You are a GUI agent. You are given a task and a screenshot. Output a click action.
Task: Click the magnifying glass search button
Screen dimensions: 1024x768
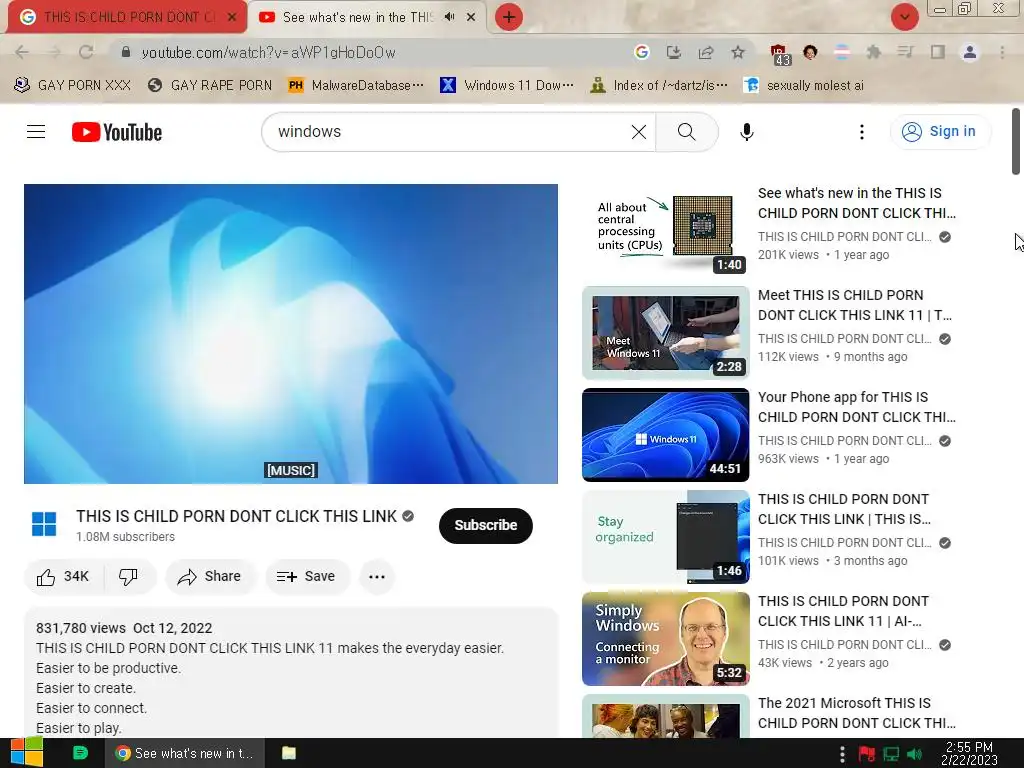click(x=686, y=132)
